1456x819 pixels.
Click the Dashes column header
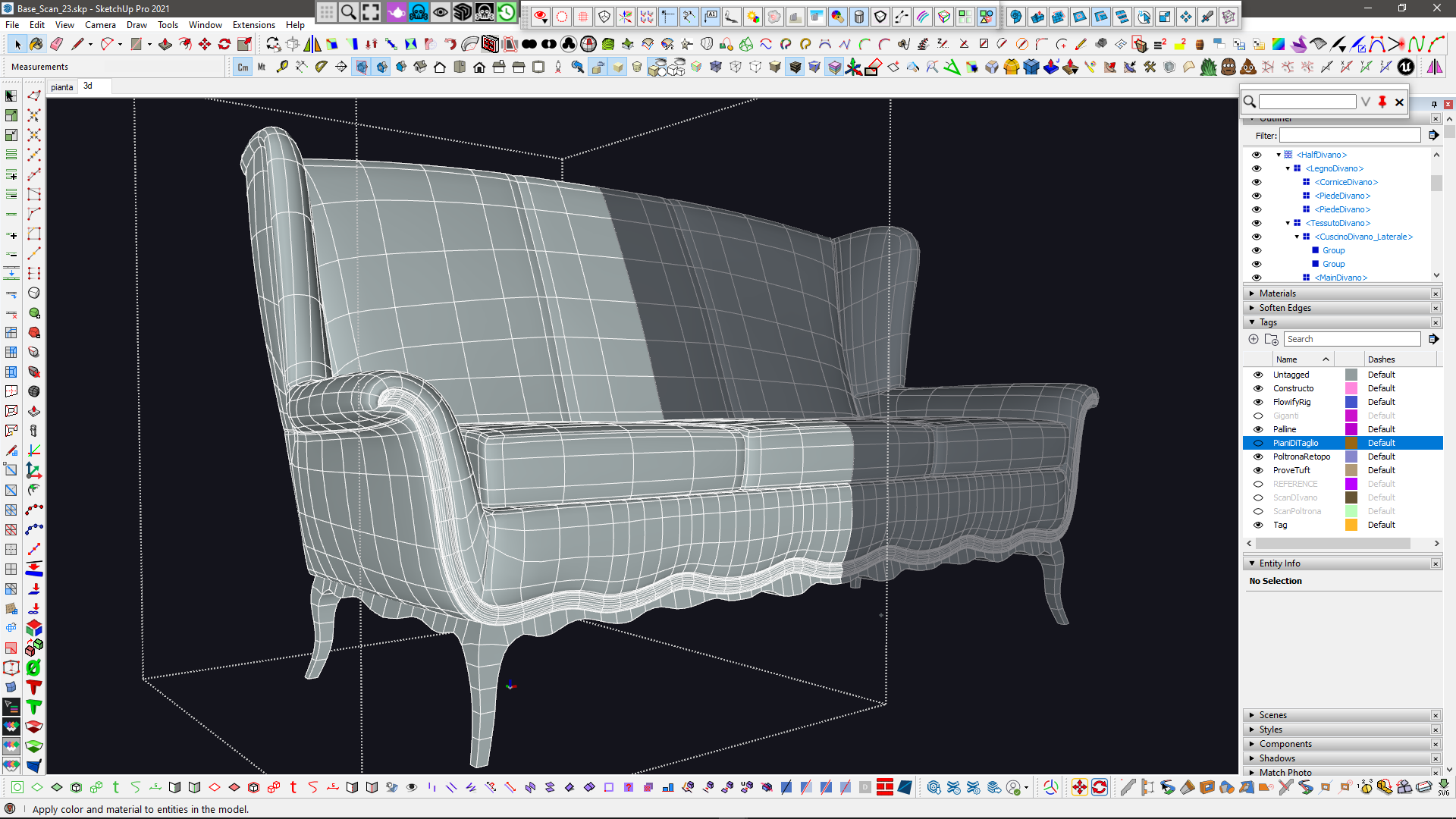click(x=1381, y=359)
